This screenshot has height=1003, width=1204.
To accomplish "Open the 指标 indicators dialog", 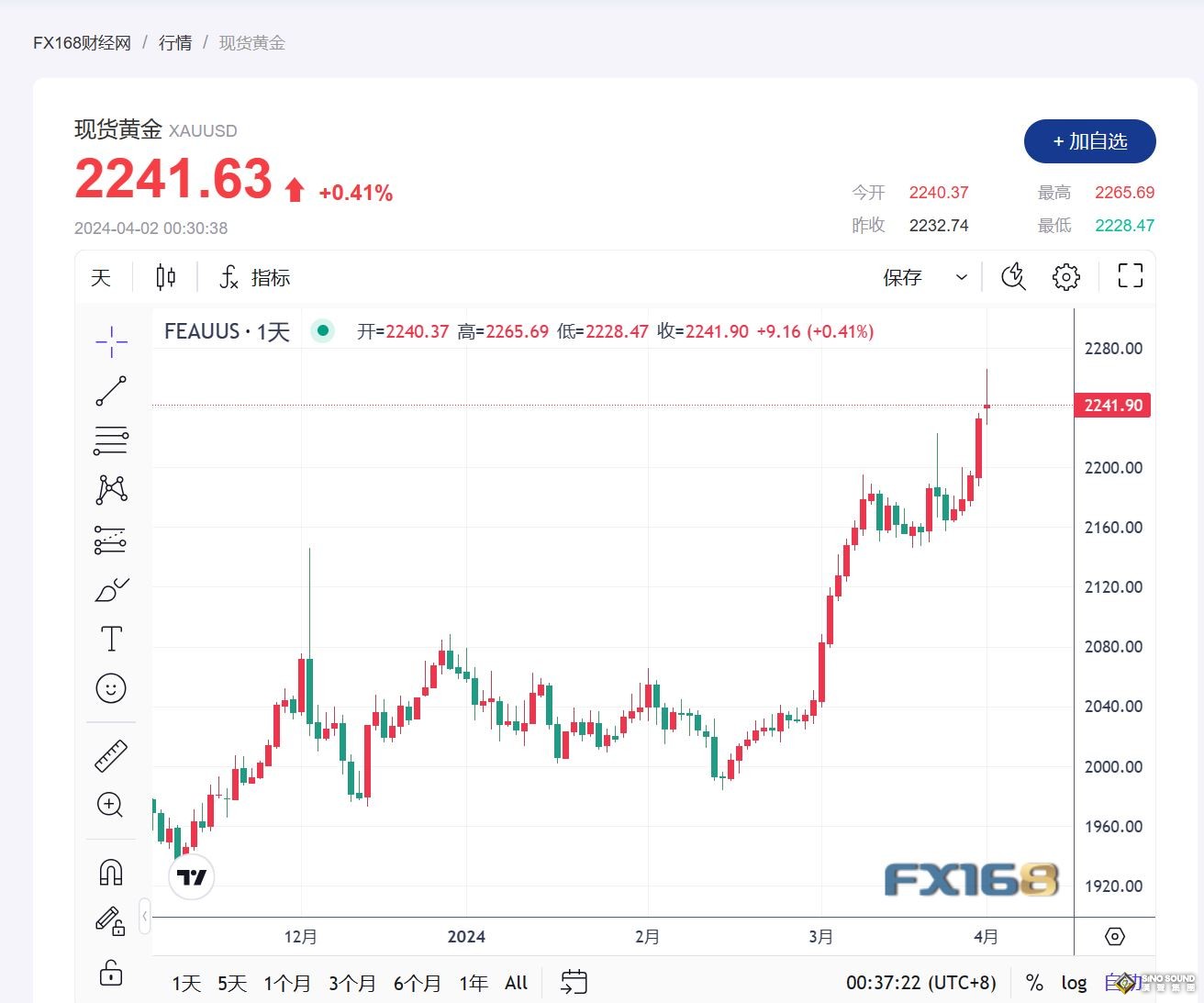I will tap(254, 276).
